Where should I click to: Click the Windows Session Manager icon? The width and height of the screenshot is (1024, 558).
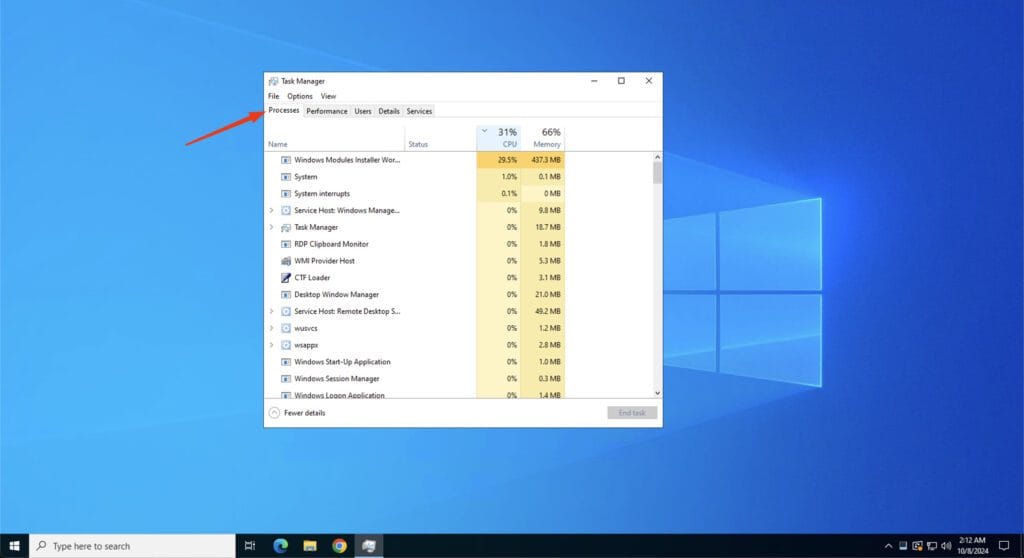[285, 379]
